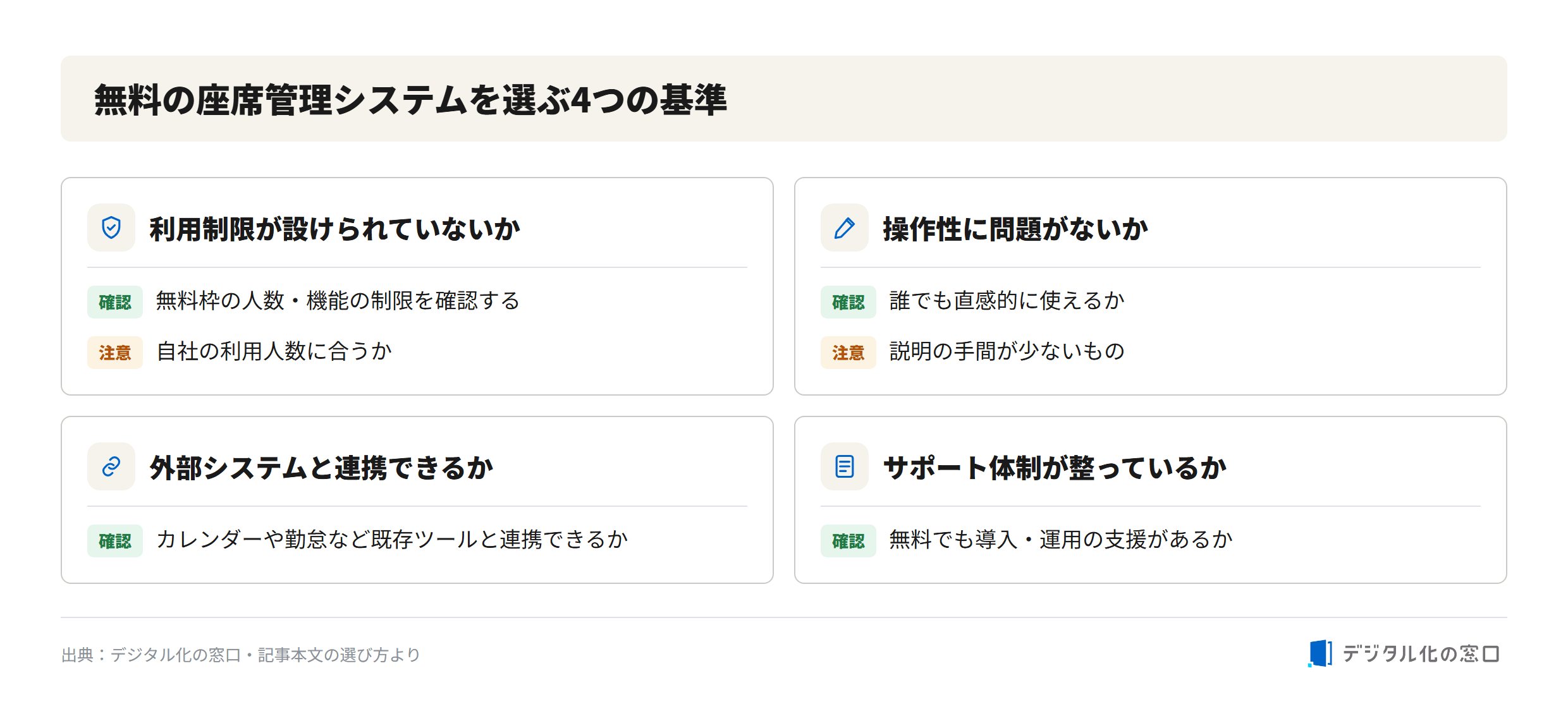
Task: Click the green 確認 badge beside 無料枠の人数
Action: coord(115,302)
